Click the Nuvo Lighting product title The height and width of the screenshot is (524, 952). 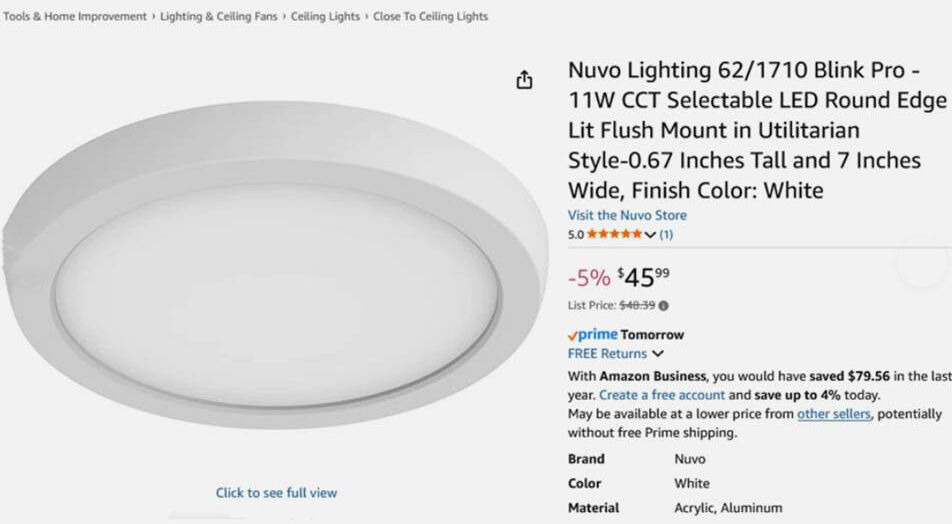pyautogui.click(x=756, y=130)
